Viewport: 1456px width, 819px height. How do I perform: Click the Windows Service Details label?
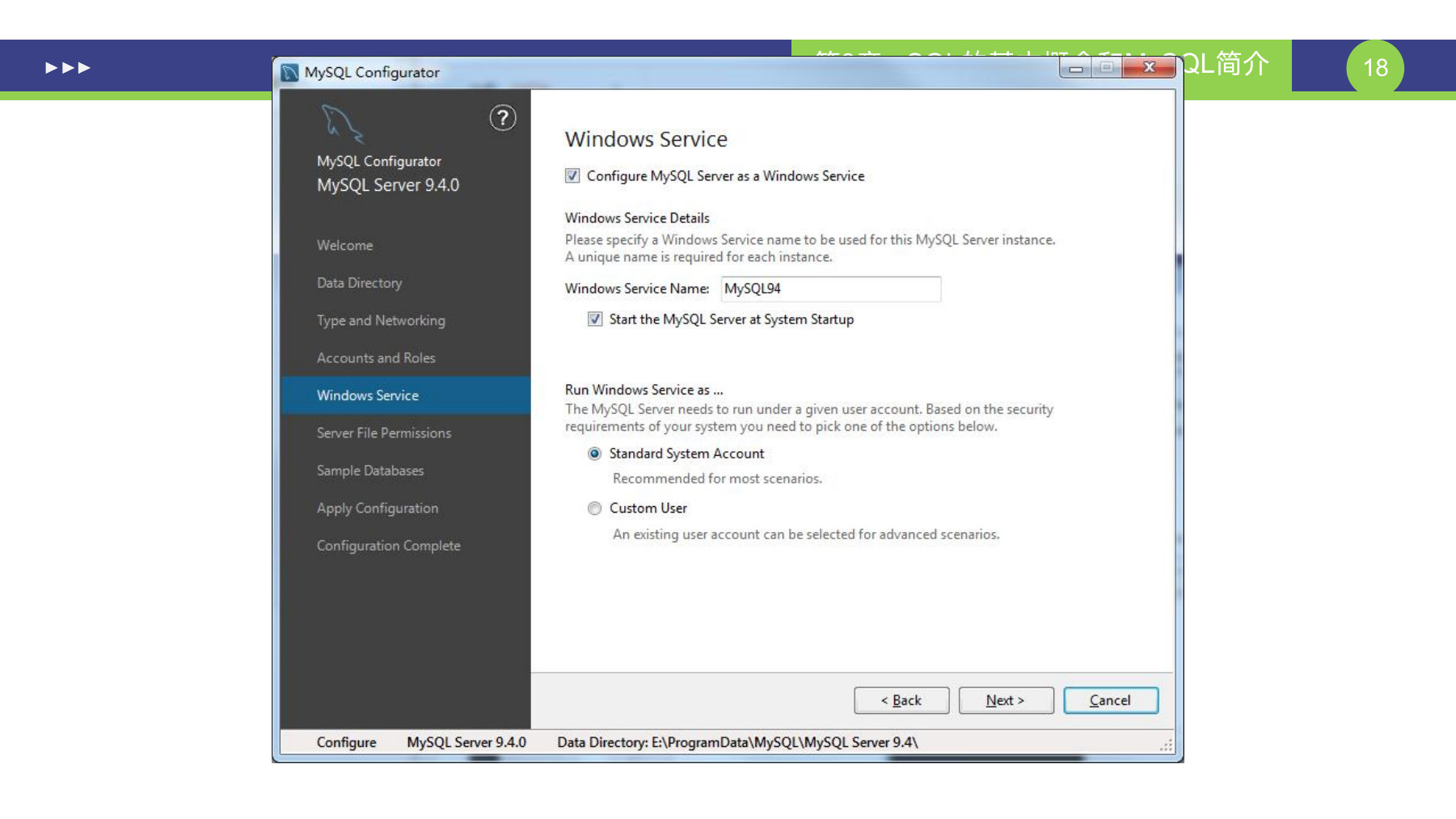point(637,218)
